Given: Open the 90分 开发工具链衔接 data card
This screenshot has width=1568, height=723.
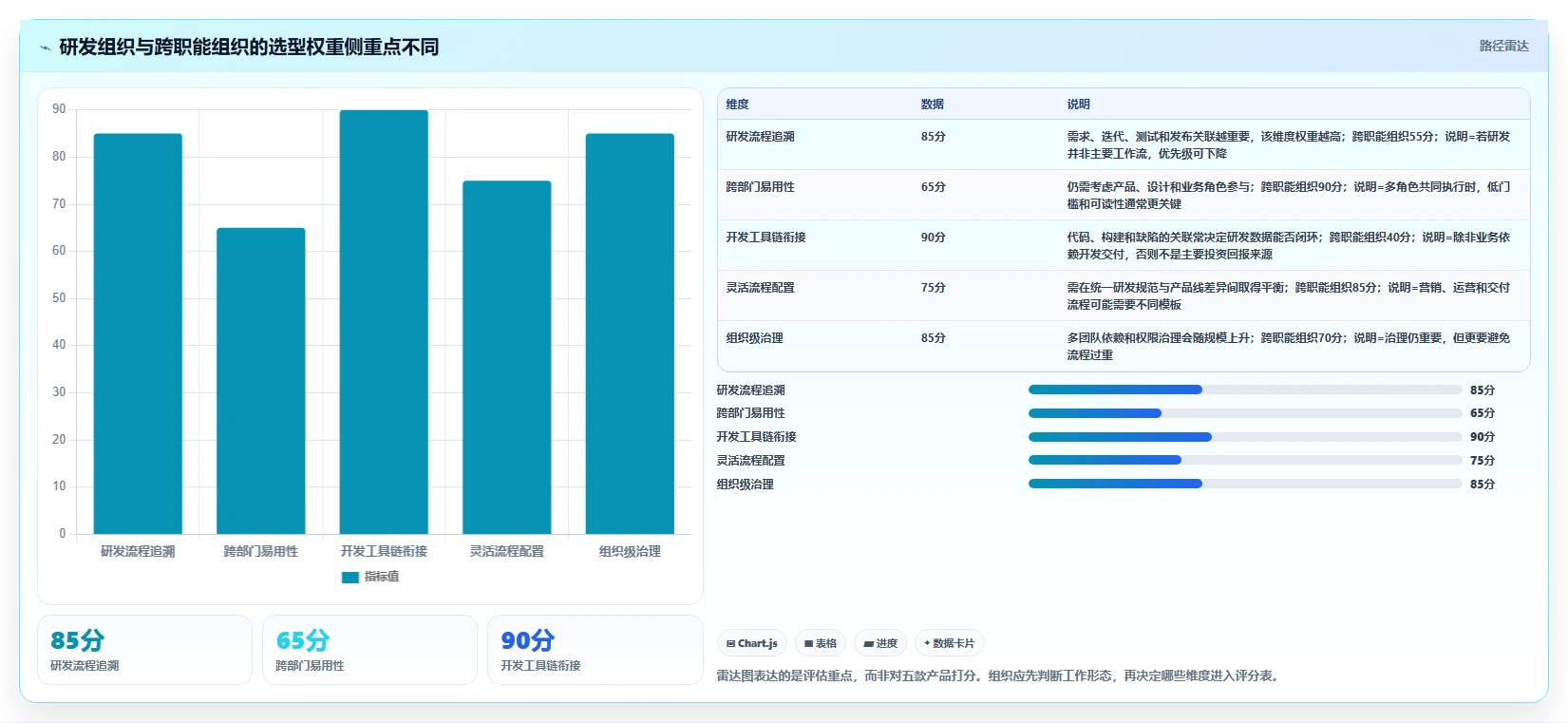Looking at the screenshot, I should [595, 650].
